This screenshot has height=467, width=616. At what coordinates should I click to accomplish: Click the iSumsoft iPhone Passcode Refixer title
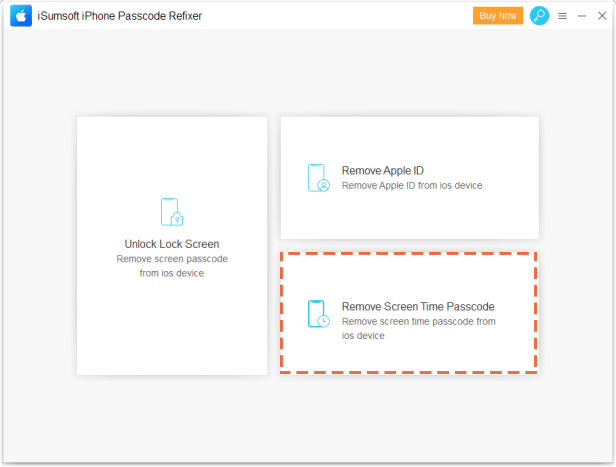(x=120, y=16)
